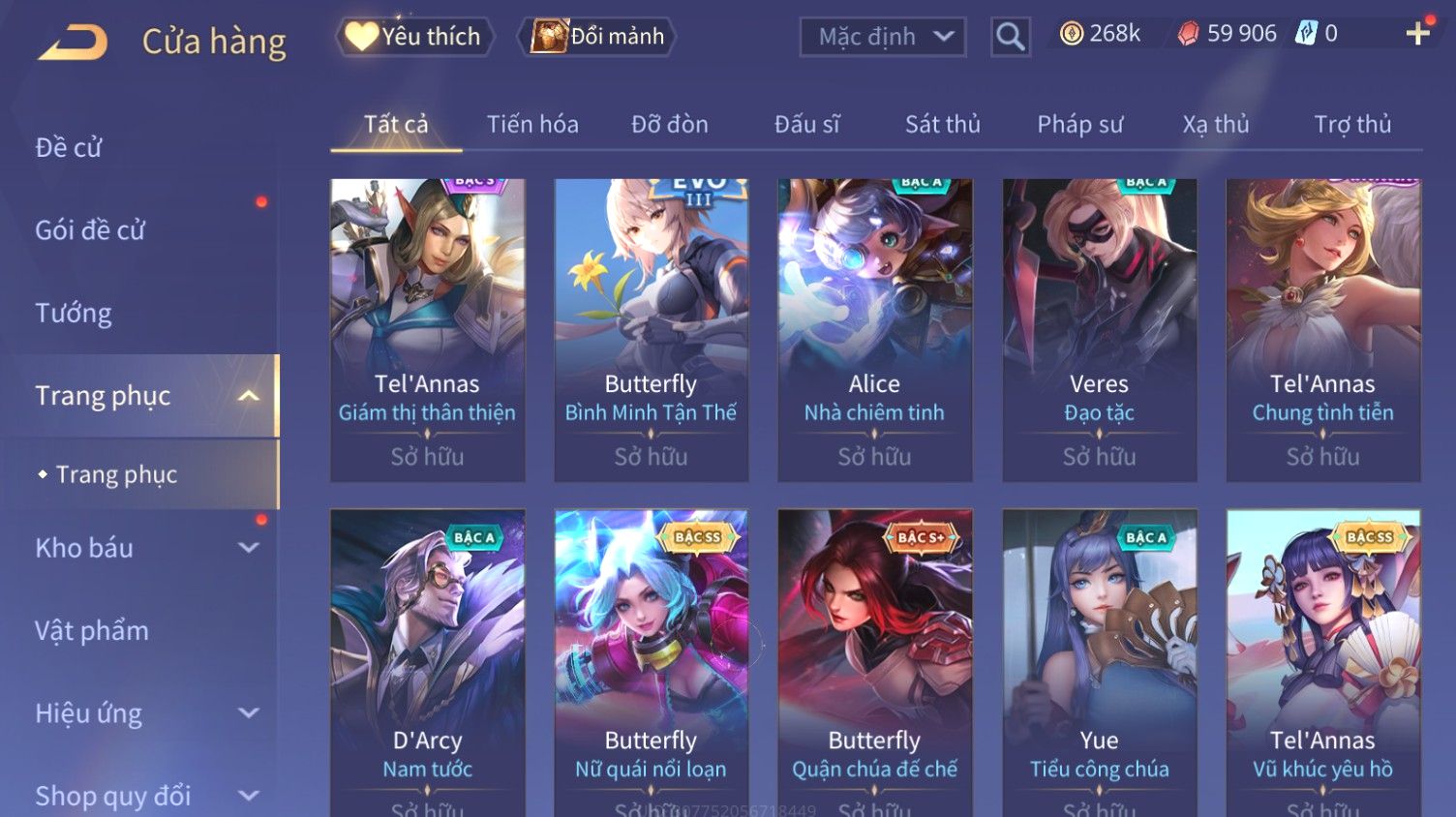The image size is (1456, 817).
Task: Select the Tiến hóa tab
Action: pos(532,124)
